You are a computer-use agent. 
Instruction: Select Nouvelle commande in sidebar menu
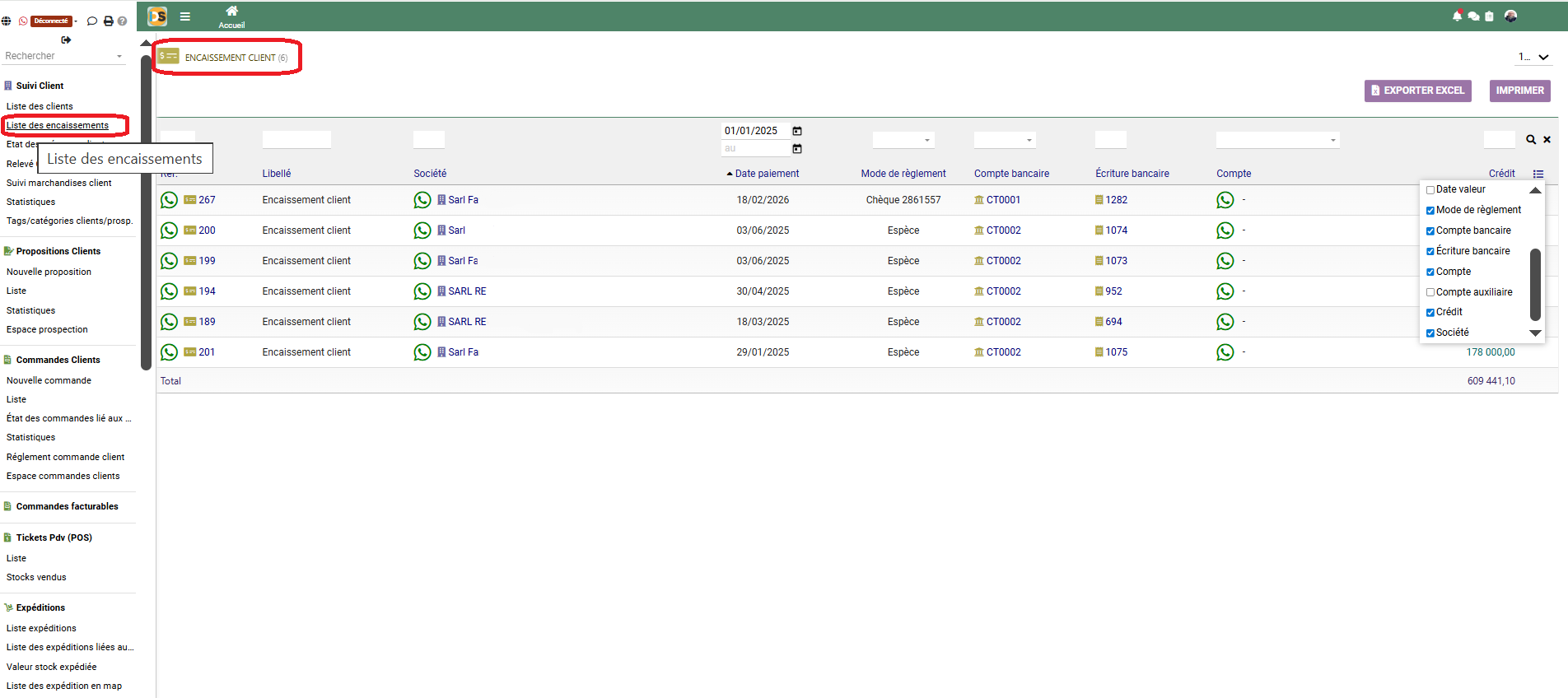click(x=49, y=380)
